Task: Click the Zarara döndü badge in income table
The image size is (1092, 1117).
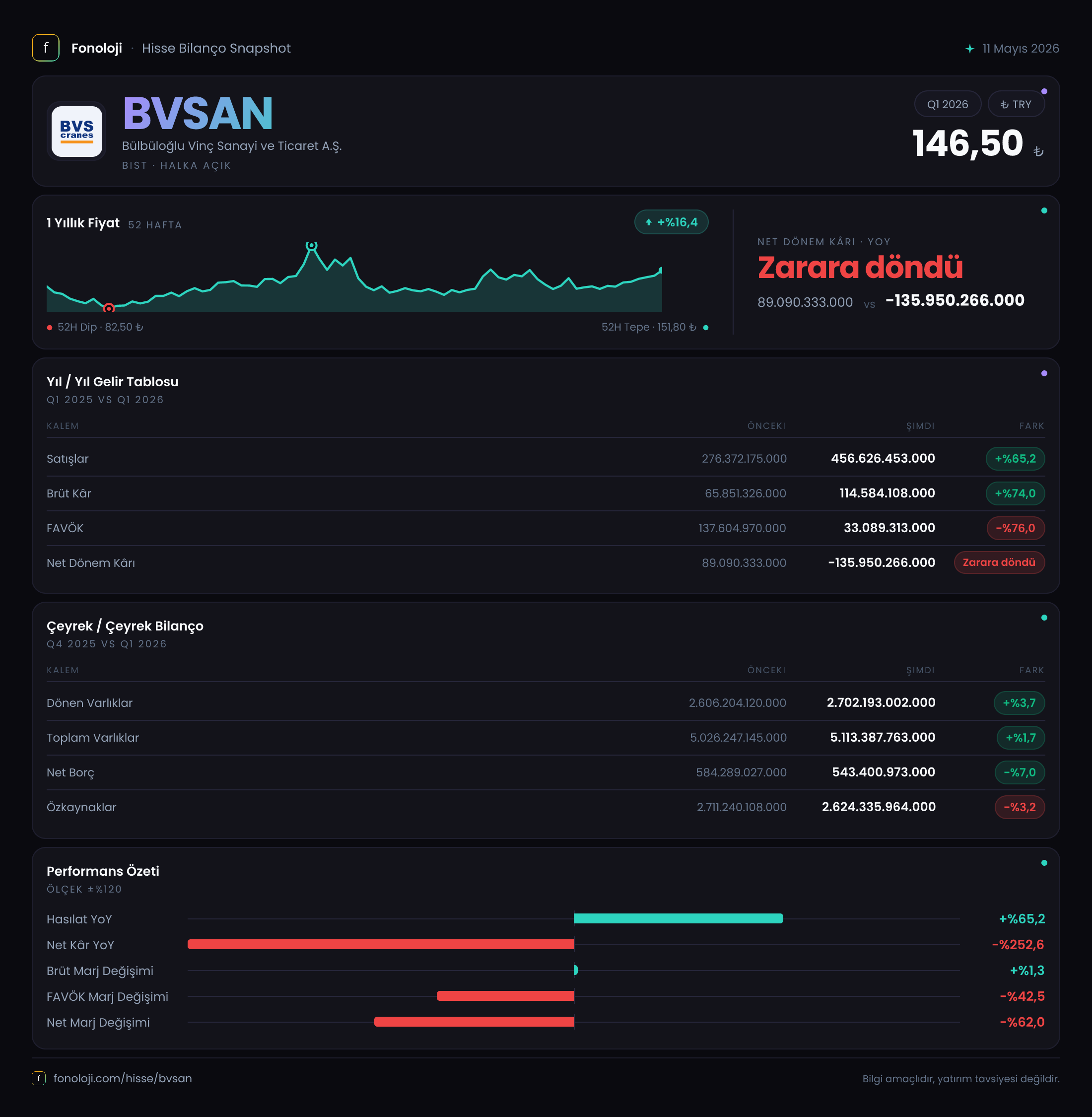Action: 999,562
